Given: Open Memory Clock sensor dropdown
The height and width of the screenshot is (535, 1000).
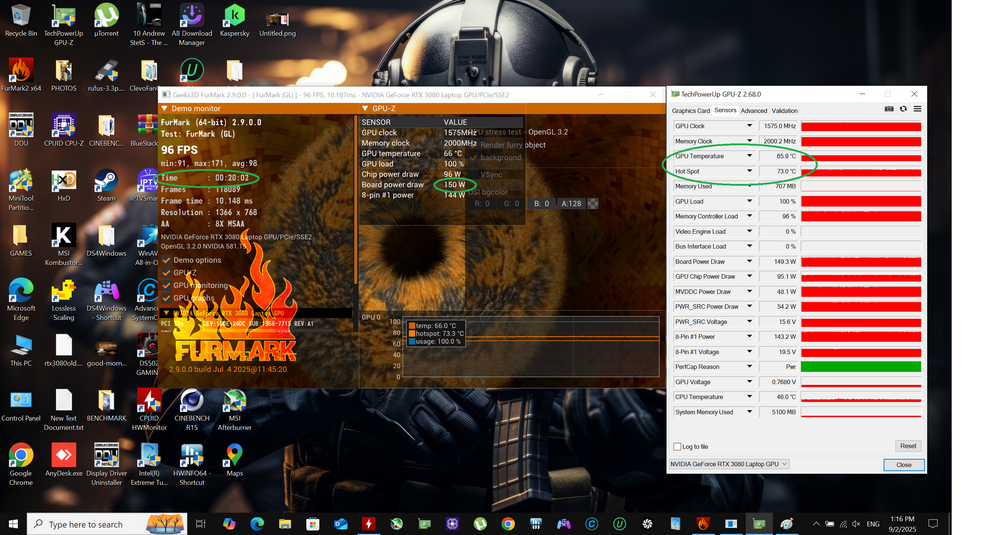Looking at the screenshot, I should (749, 141).
